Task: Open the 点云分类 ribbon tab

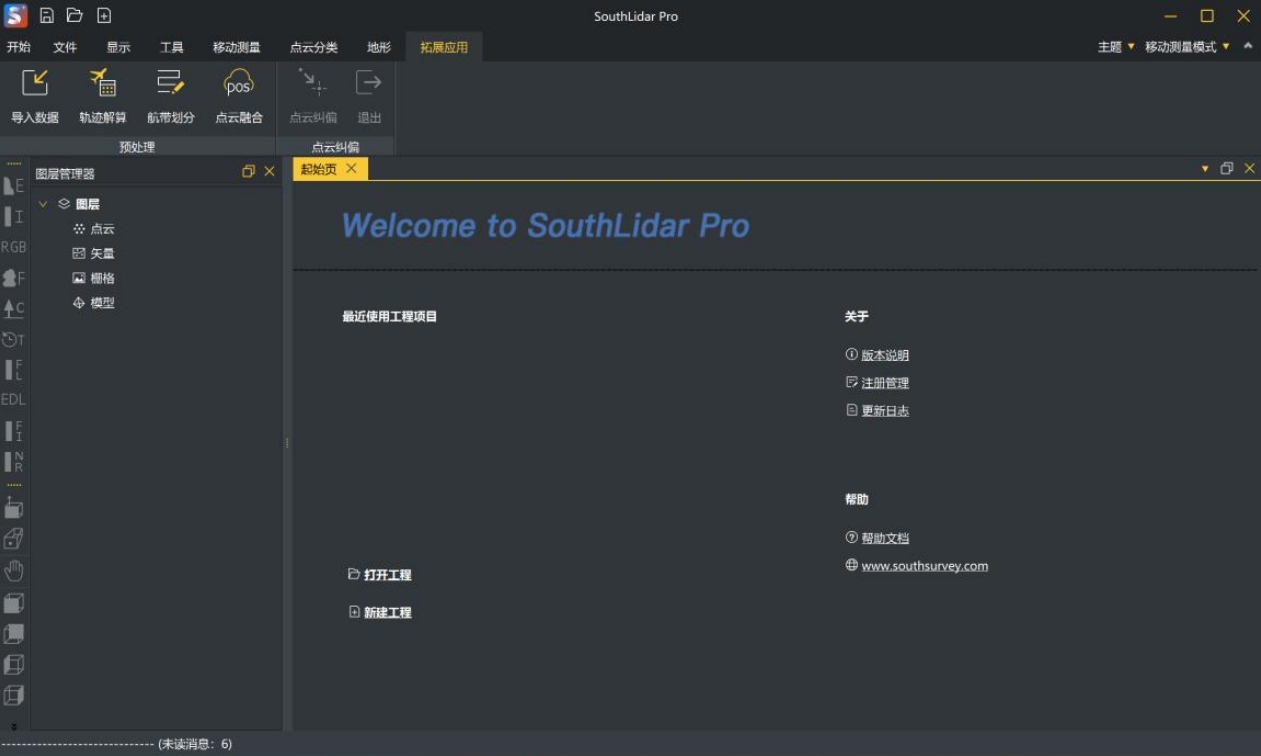Action: [314, 47]
